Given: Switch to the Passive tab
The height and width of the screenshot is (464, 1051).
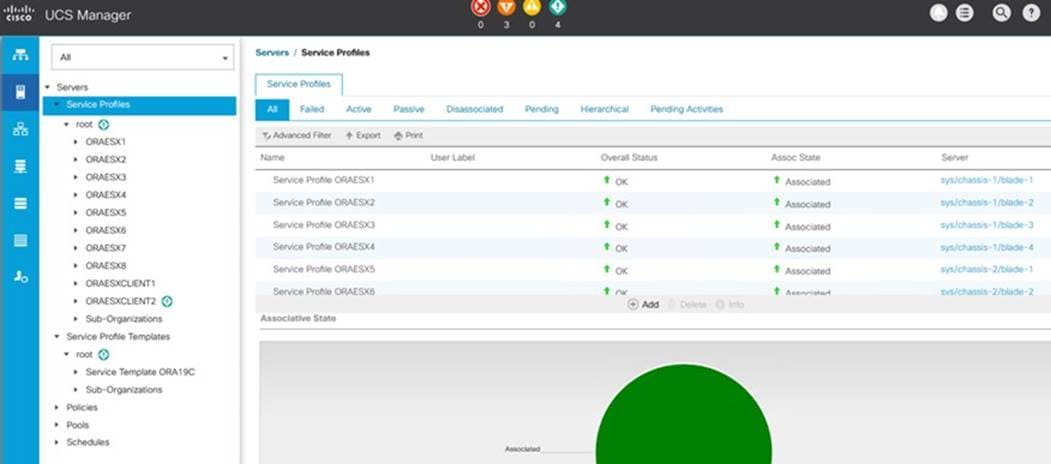Looking at the screenshot, I should 409,109.
